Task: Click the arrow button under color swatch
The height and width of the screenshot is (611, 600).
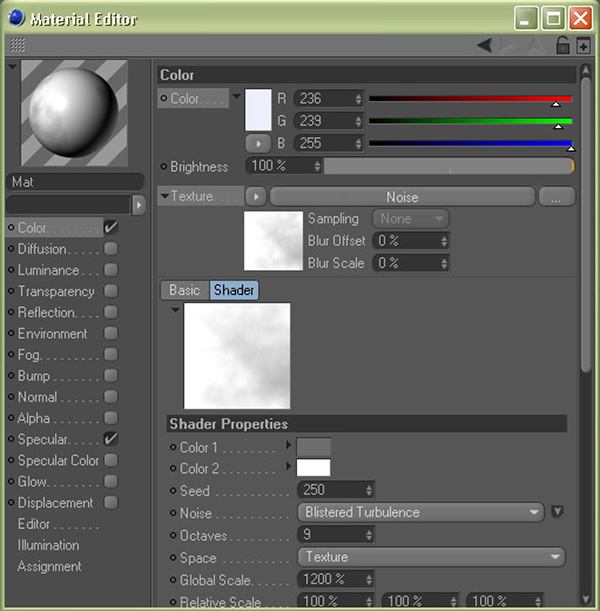Action: (x=258, y=143)
